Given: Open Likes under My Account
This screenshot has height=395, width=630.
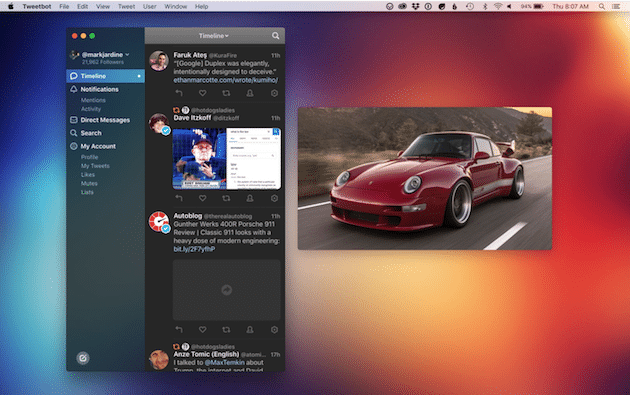Looking at the screenshot, I should [88, 175].
